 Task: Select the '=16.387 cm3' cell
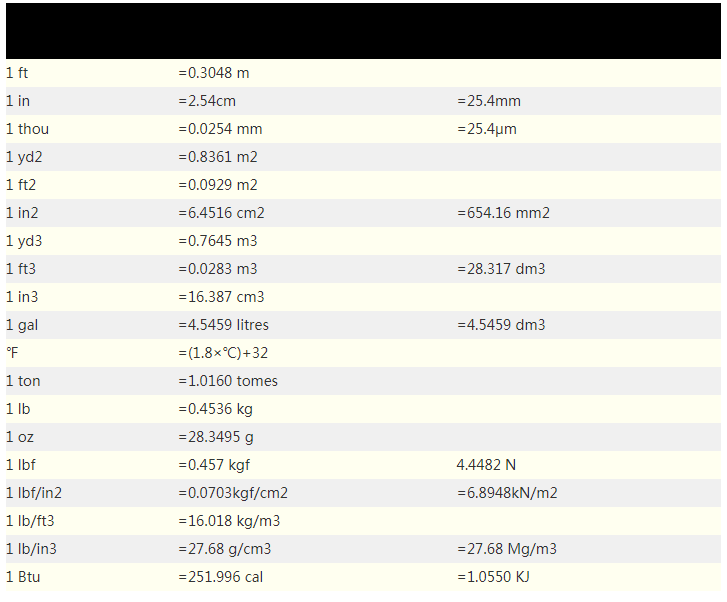(221, 297)
